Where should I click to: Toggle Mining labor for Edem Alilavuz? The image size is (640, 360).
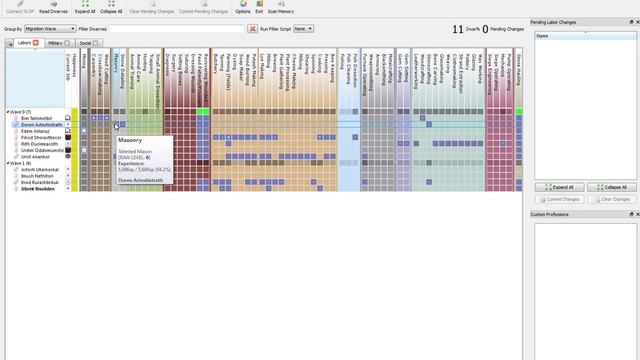(x=84, y=131)
